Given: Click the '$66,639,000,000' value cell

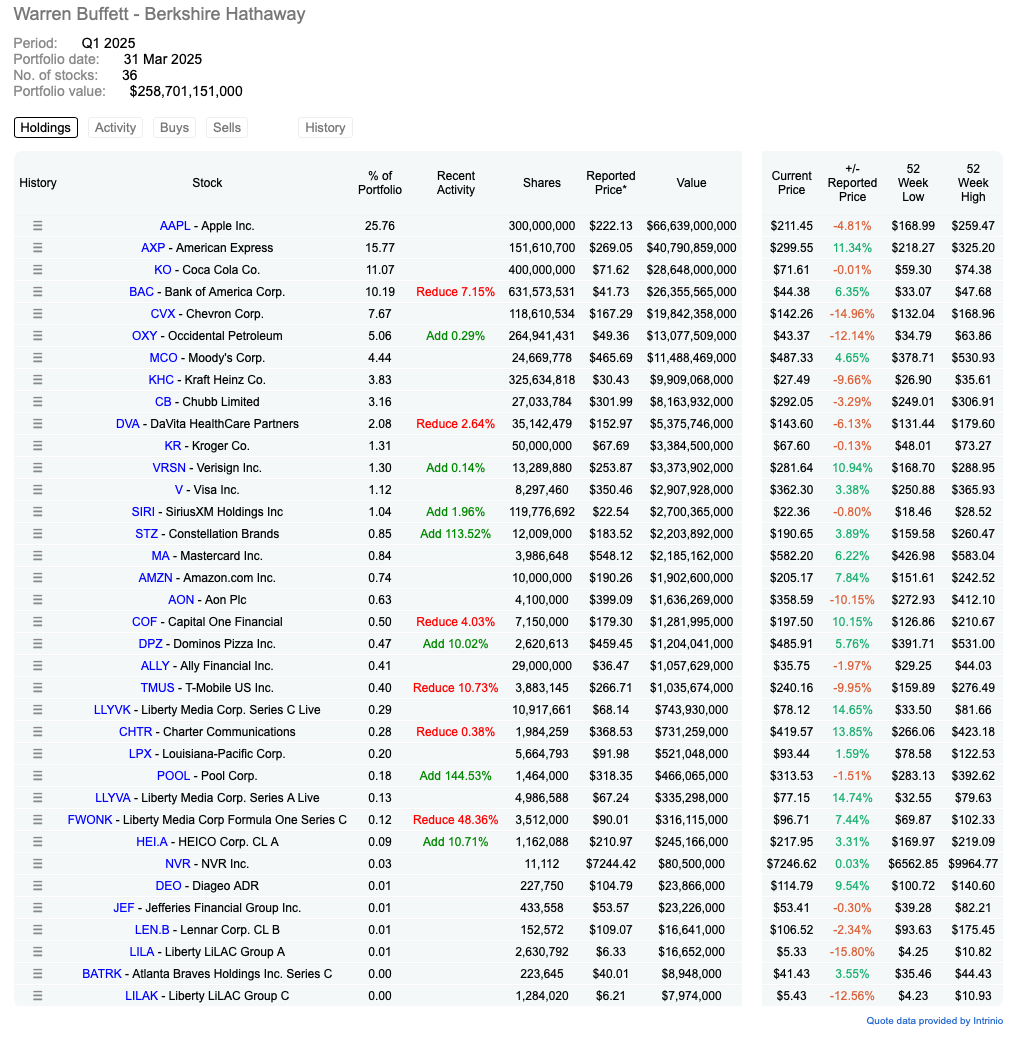Looking at the screenshot, I should click(691, 226).
